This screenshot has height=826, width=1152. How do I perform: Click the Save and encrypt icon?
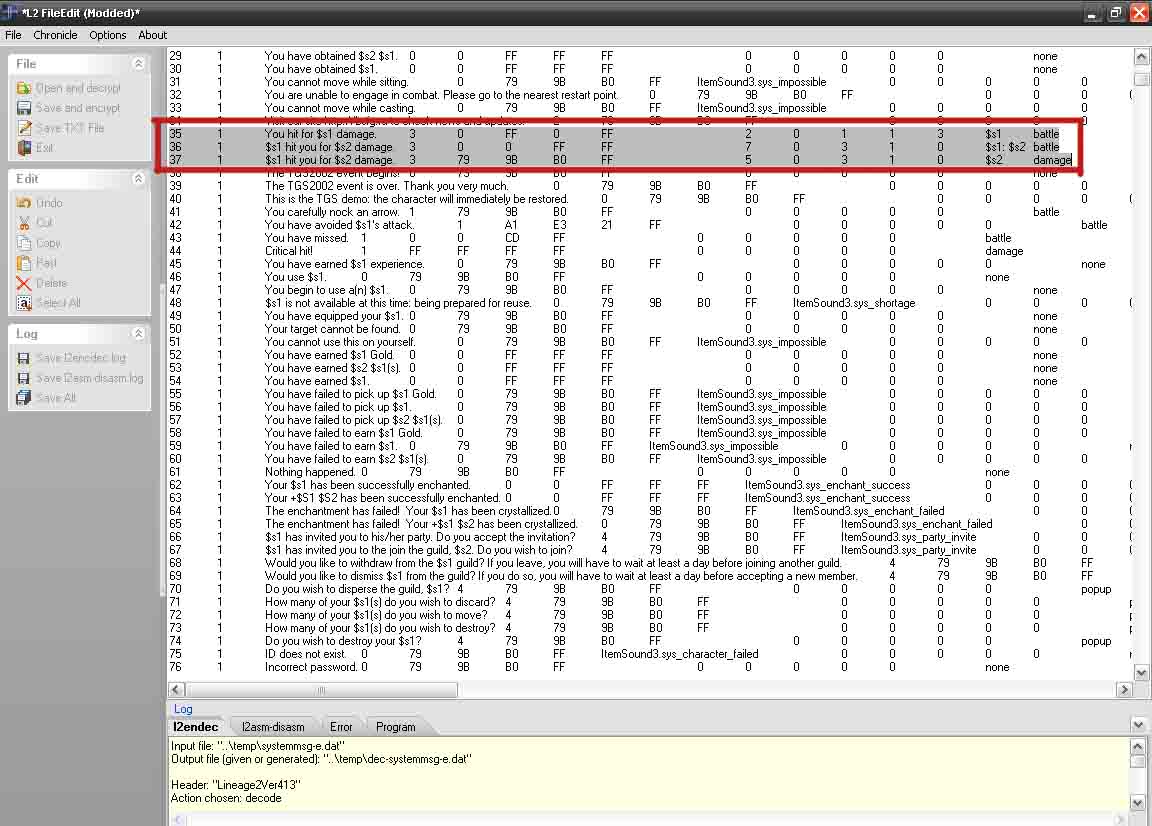[x=24, y=108]
